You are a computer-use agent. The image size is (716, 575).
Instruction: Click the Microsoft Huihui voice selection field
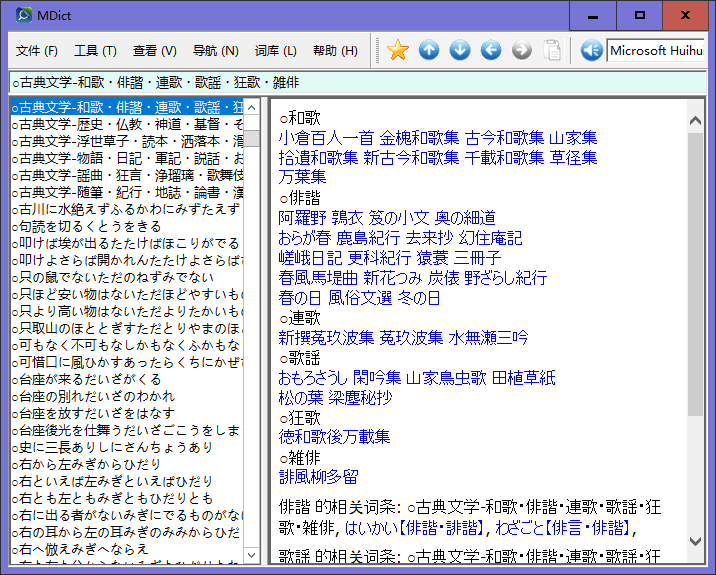[x=655, y=50]
